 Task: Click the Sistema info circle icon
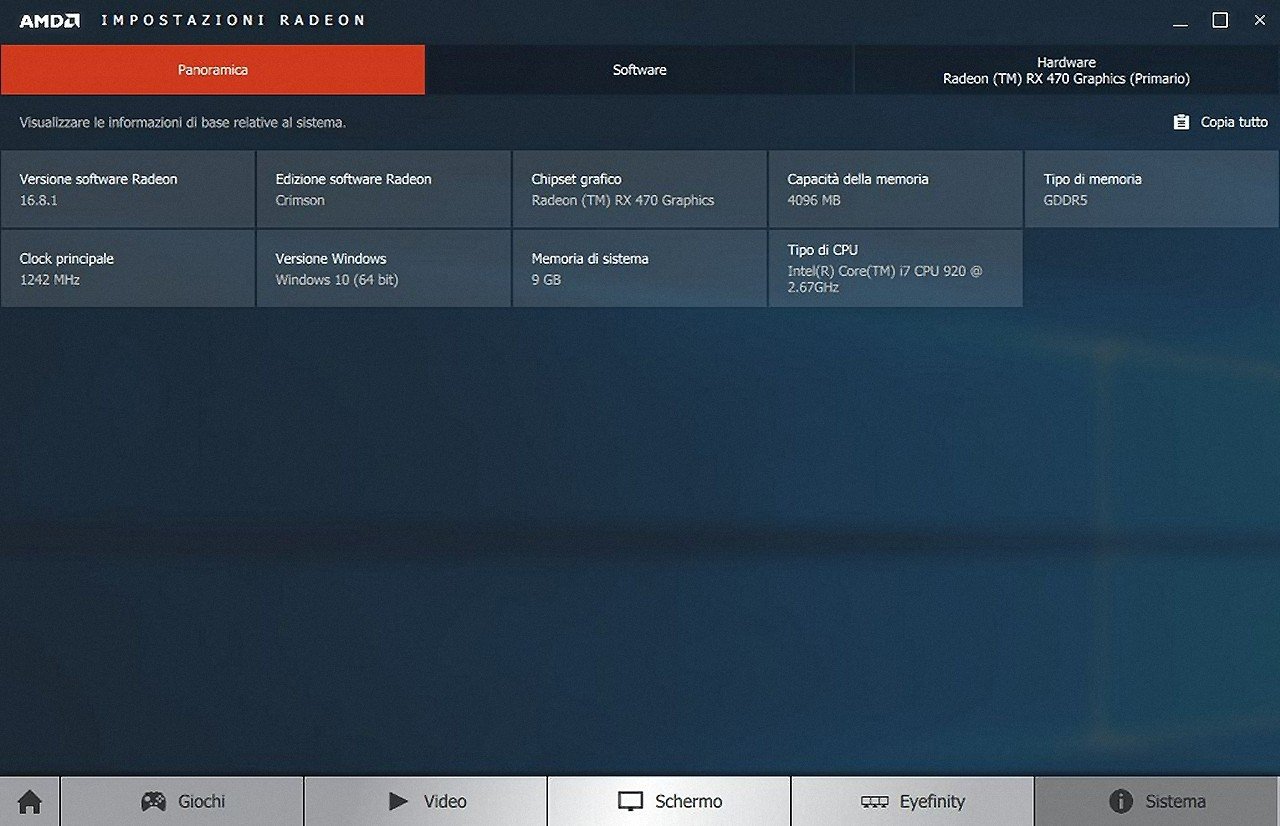point(1121,801)
